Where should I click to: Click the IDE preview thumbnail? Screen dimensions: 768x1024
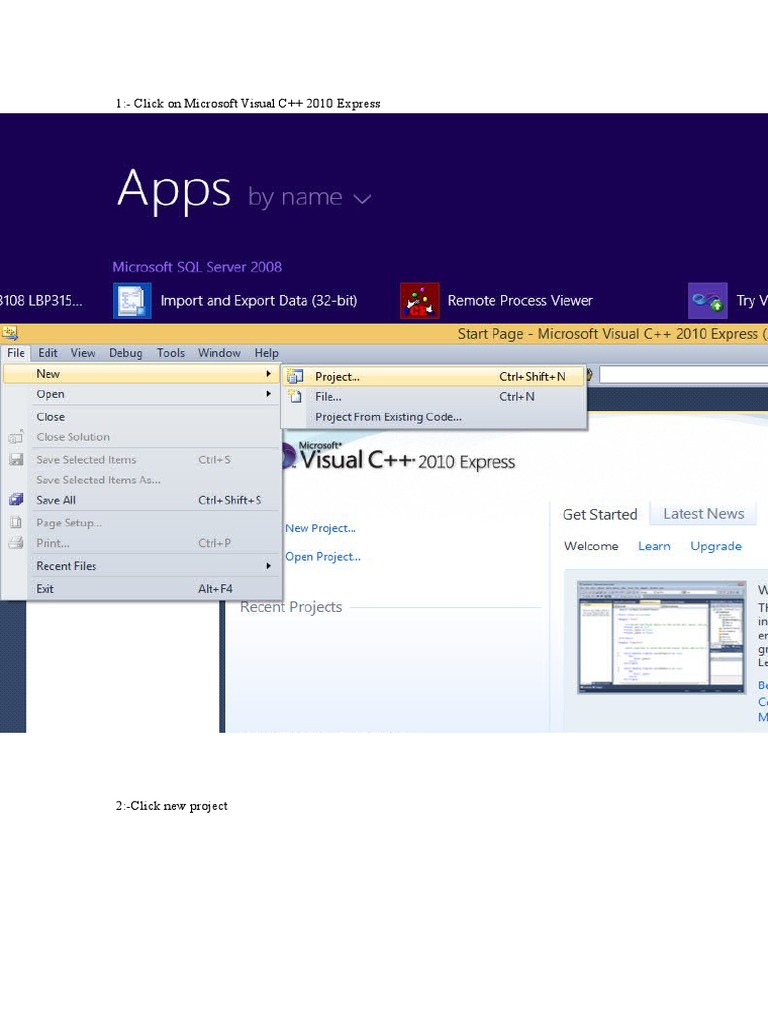coord(662,637)
